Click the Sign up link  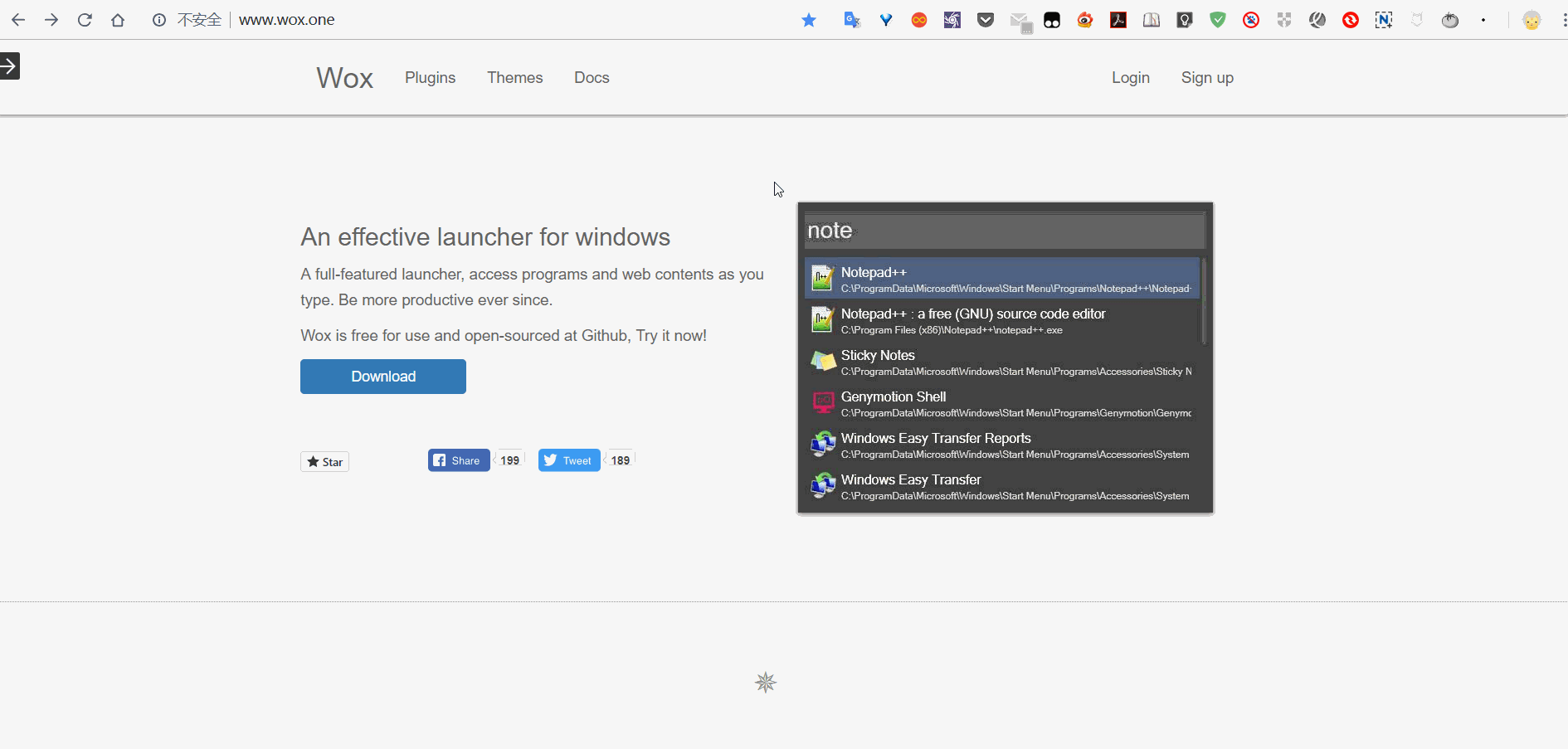click(x=1207, y=77)
